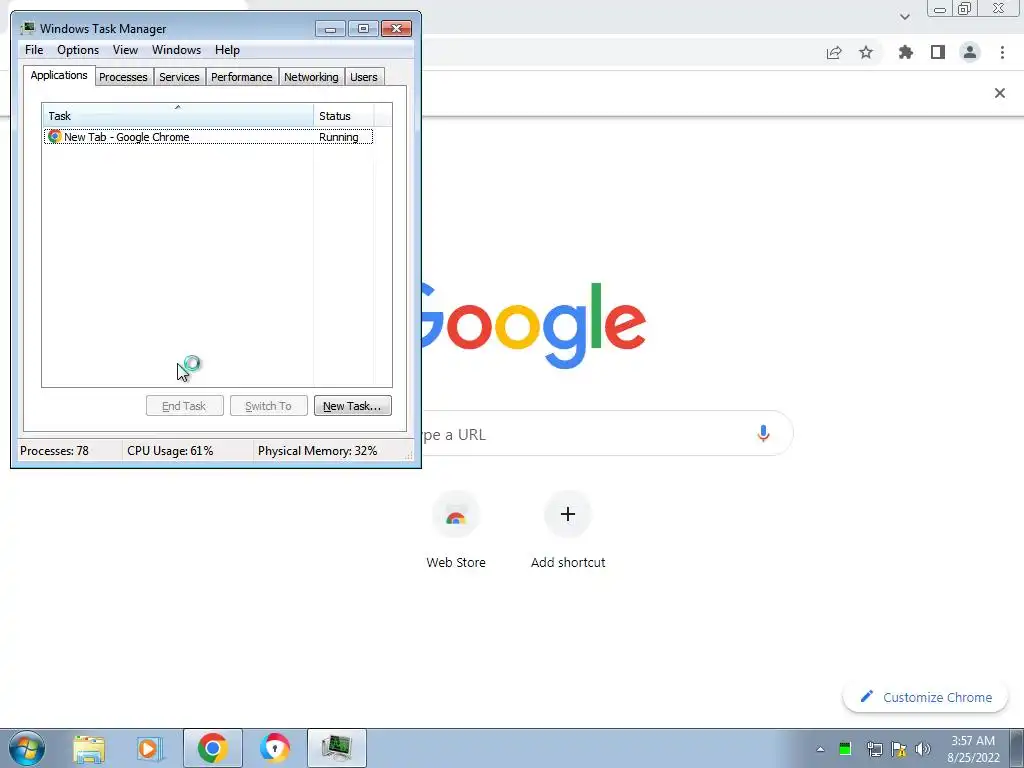Click the Action Center flag tray icon
Image resolution: width=1024 pixels, height=768 pixels.
click(x=899, y=749)
